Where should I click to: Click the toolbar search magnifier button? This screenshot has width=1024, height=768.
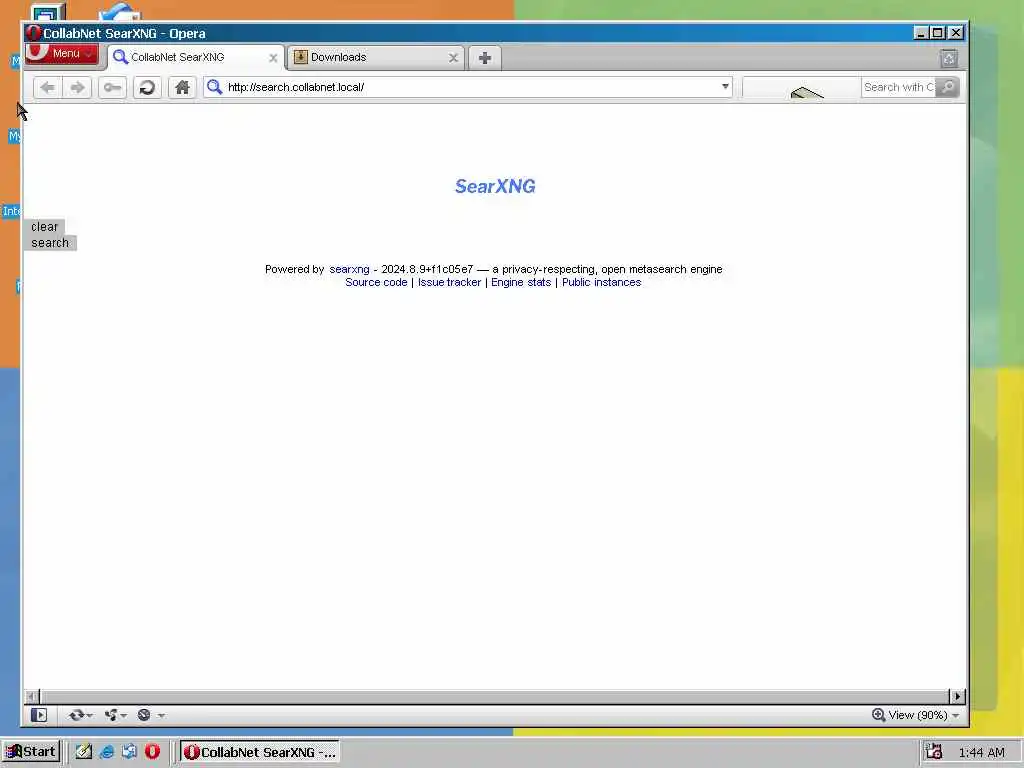947,87
